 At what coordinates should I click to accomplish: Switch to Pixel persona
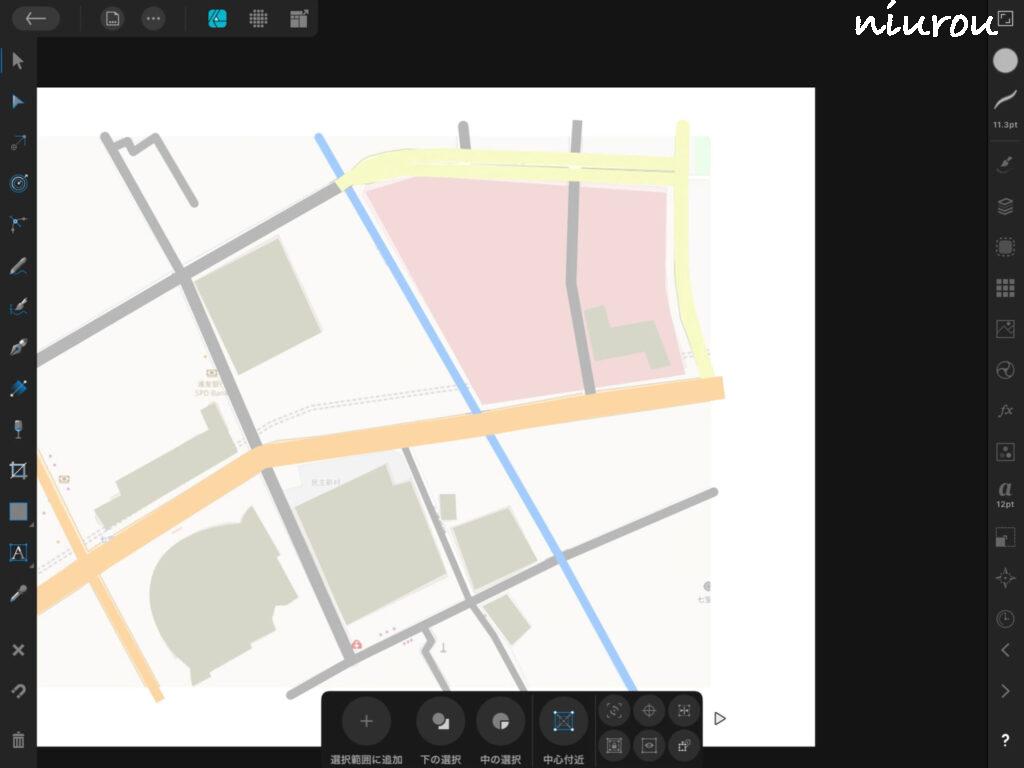[x=258, y=18]
